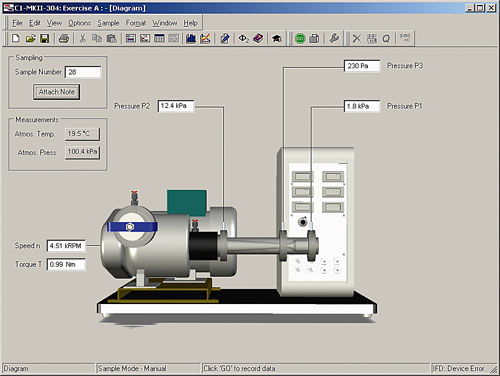
Task: Click the save floppy disk icon
Action: pyautogui.click(x=45, y=39)
